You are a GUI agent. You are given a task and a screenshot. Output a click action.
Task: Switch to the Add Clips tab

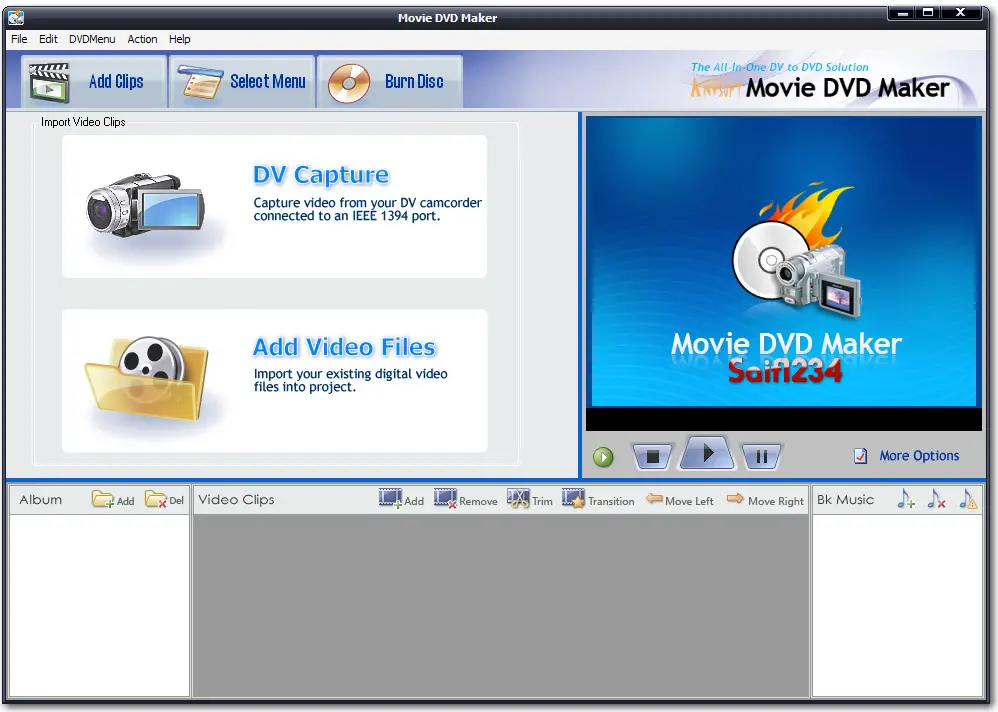tap(94, 81)
